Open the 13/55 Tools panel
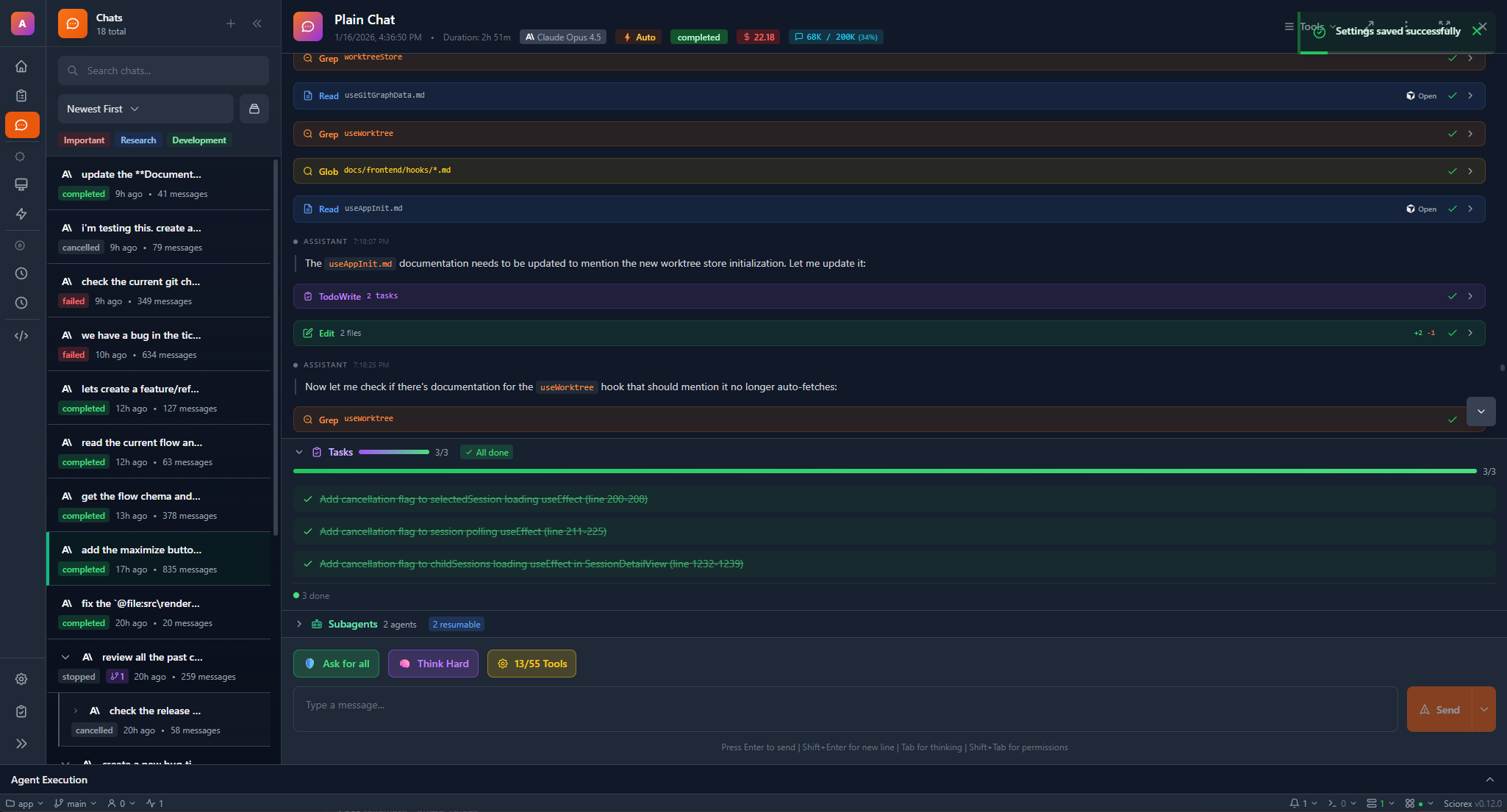 click(x=531, y=663)
